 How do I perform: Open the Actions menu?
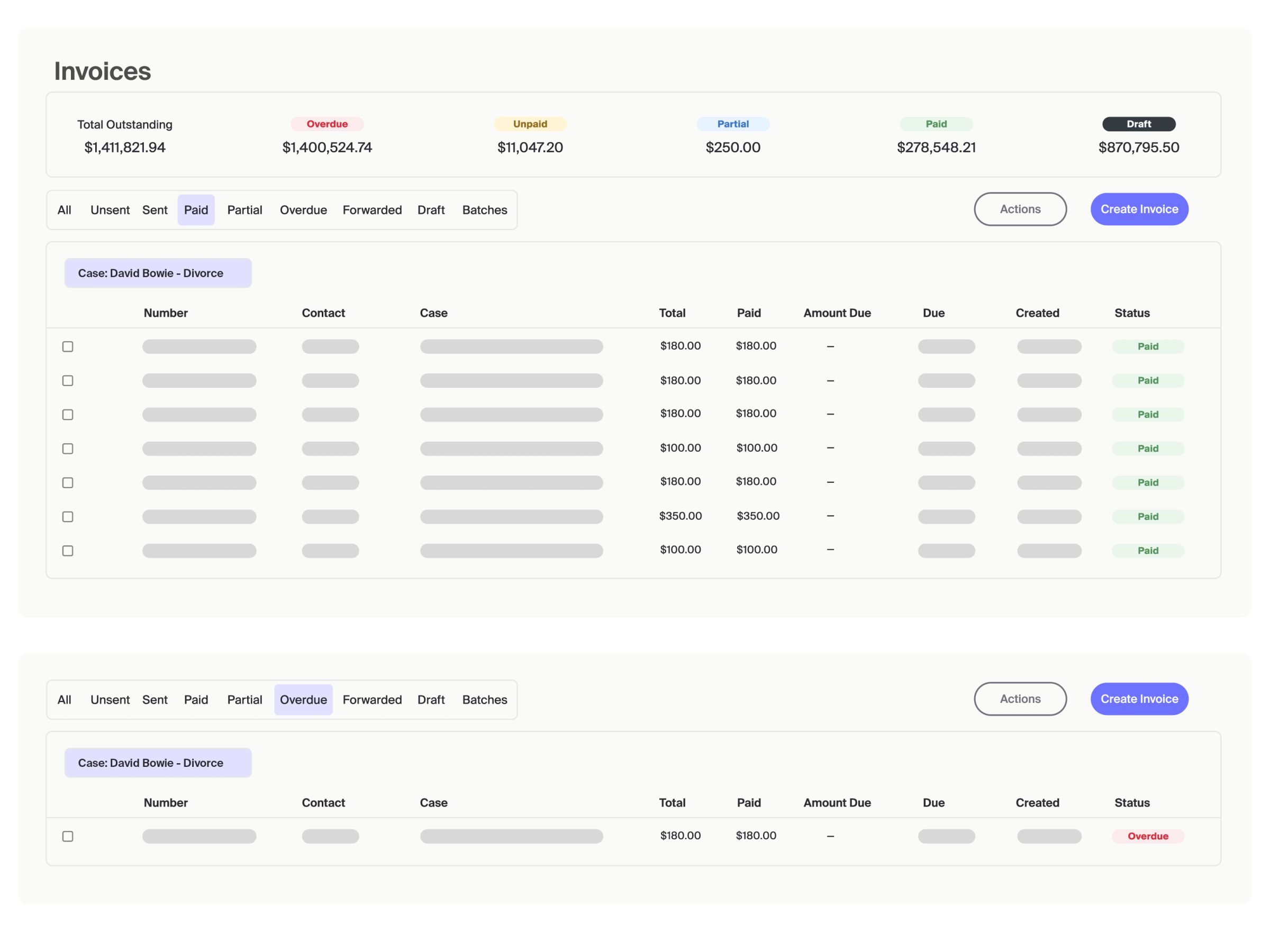[1020, 209]
